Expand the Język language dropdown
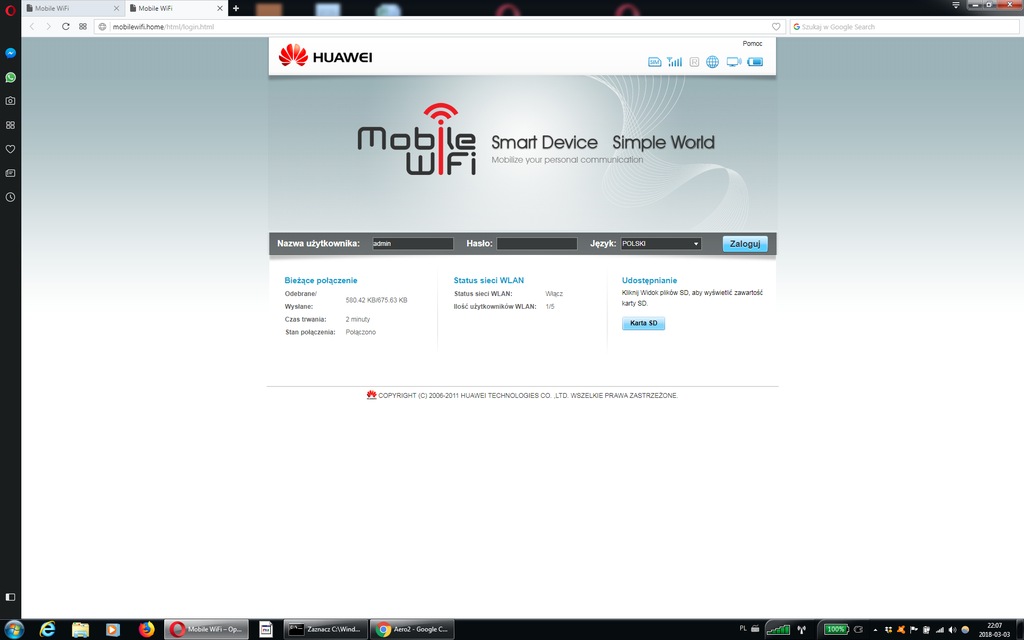The width and height of the screenshot is (1024, 640). coord(661,244)
